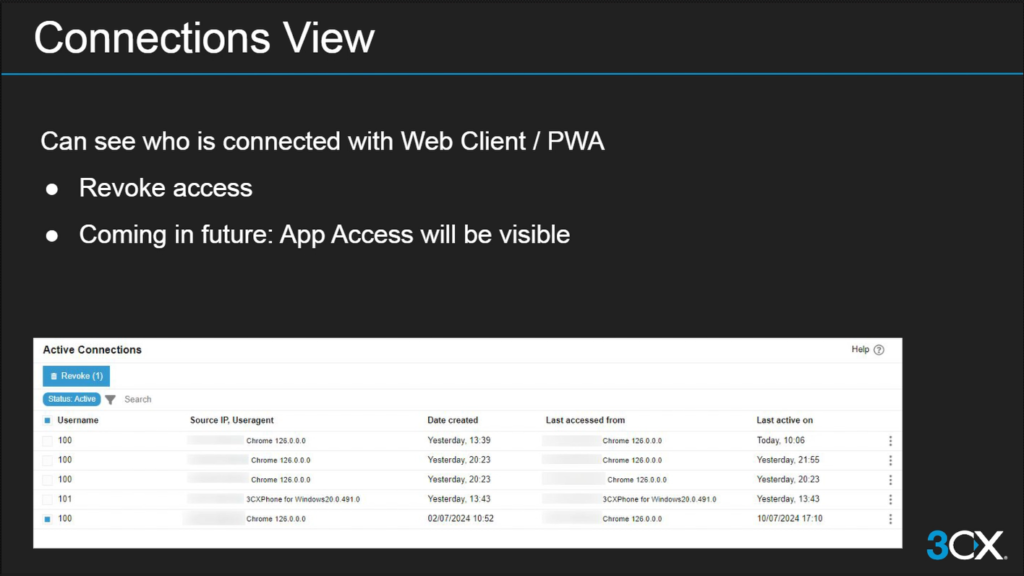
Task: Sort by Last active on column header
Action: click(x=784, y=420)
